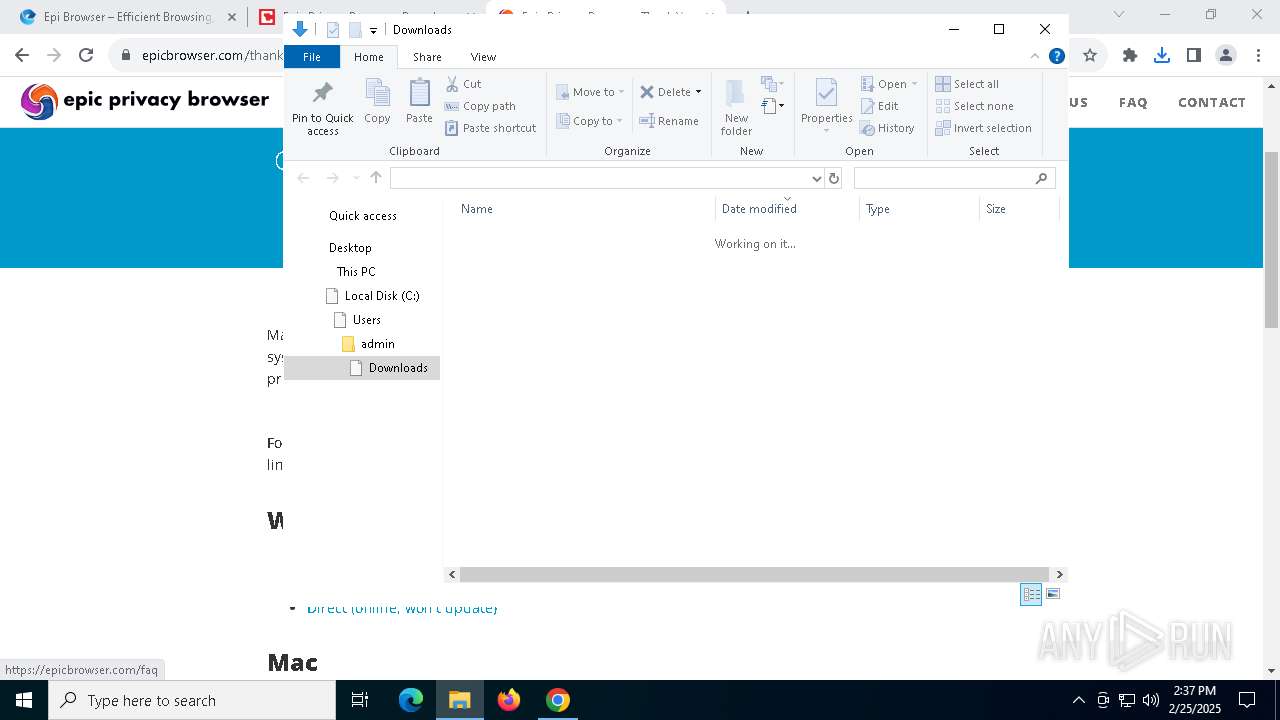Choose Copy path in Clipboard group
Viewport: 1280px width, 720px height.
coord(480,106)
